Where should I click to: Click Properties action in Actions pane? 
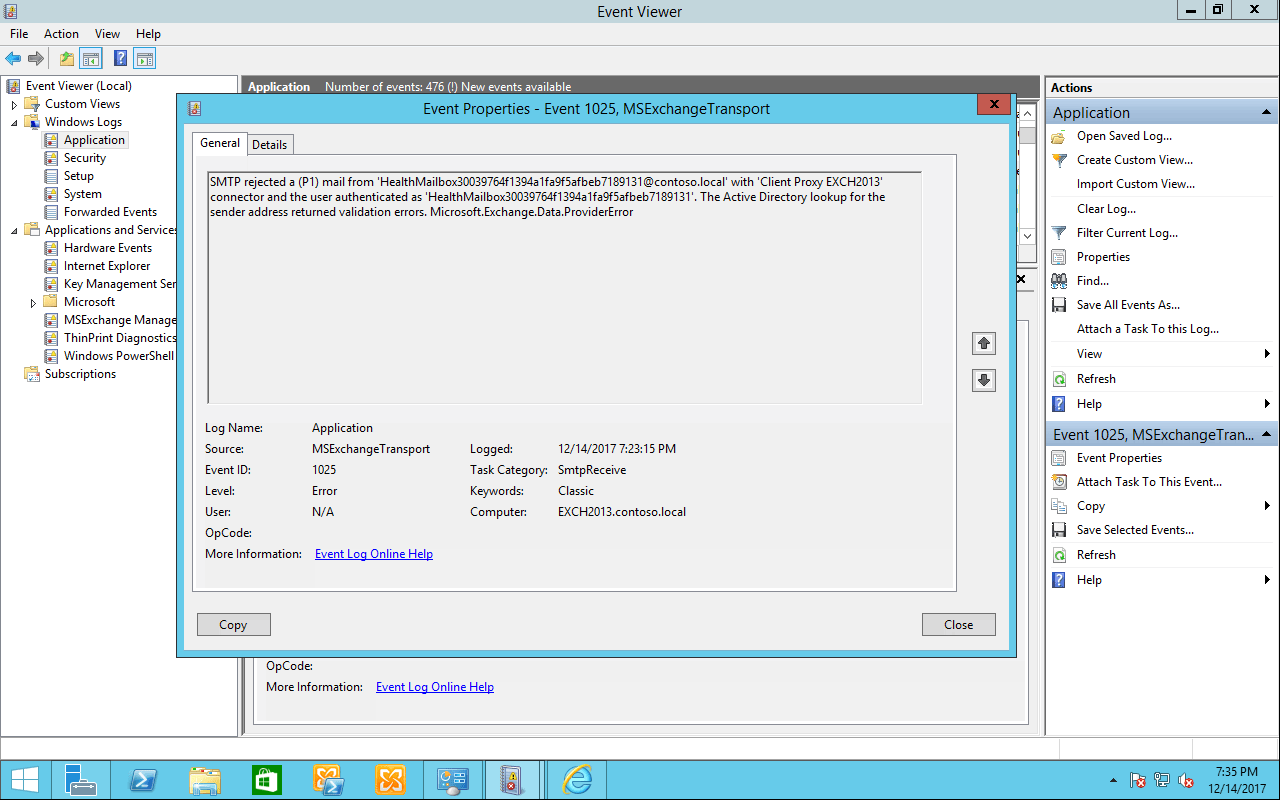point(1103,257)
